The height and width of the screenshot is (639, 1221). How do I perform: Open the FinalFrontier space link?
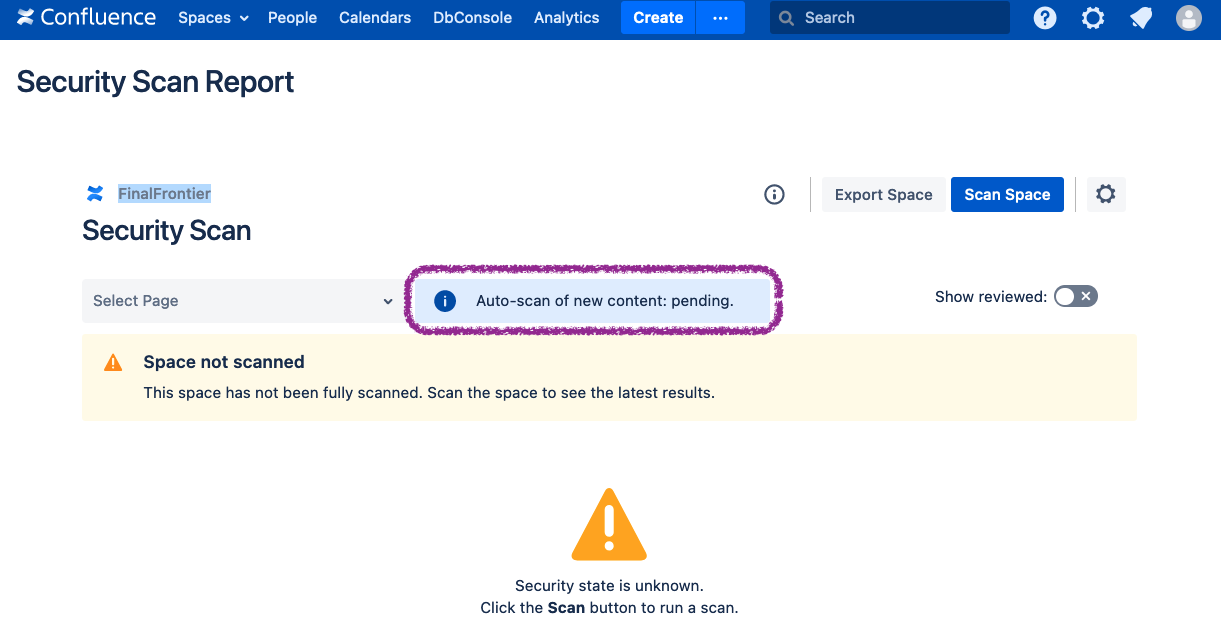tap(164, 194)
